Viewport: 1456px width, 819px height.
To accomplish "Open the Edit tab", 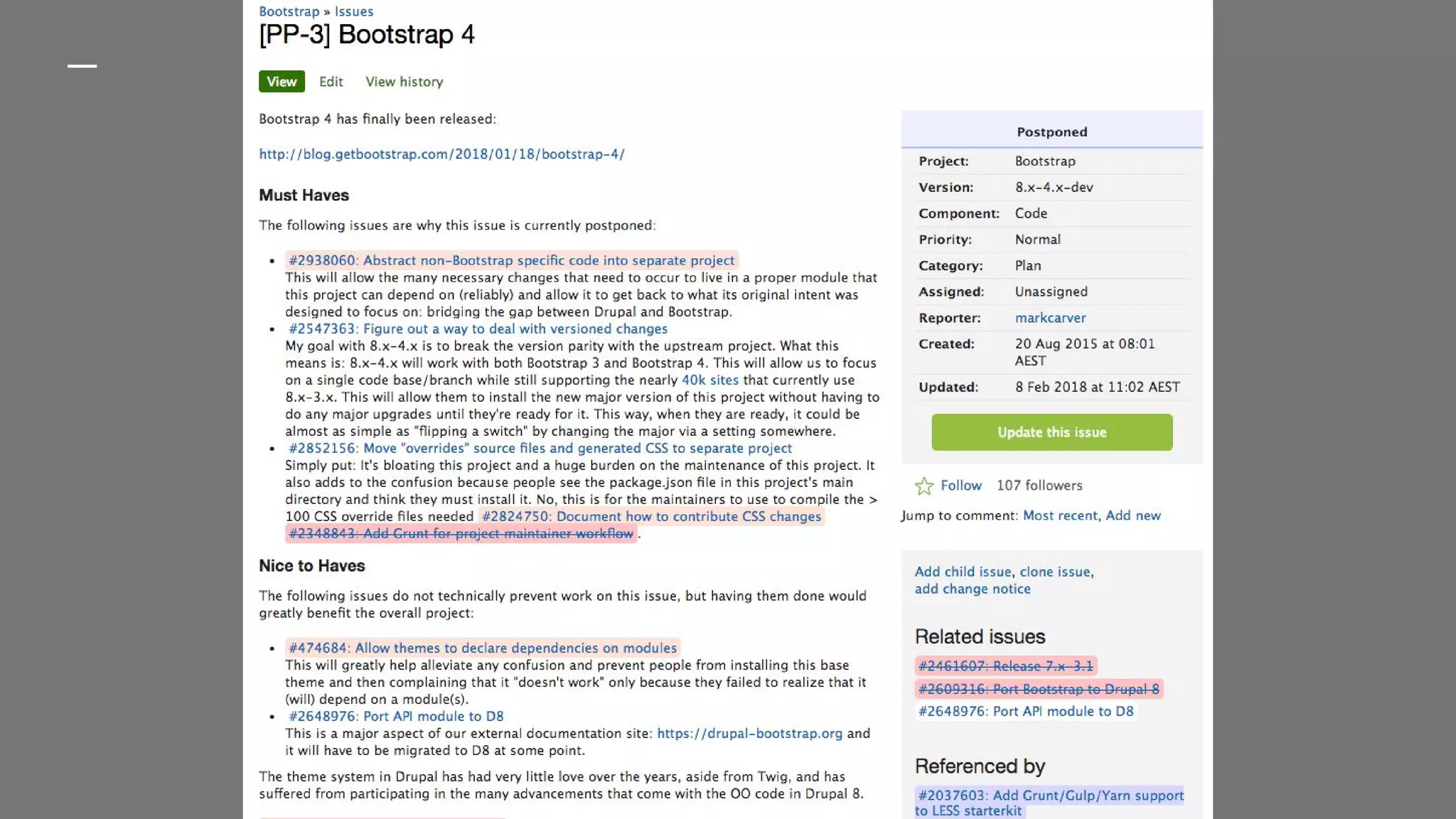I will point(331,82).
